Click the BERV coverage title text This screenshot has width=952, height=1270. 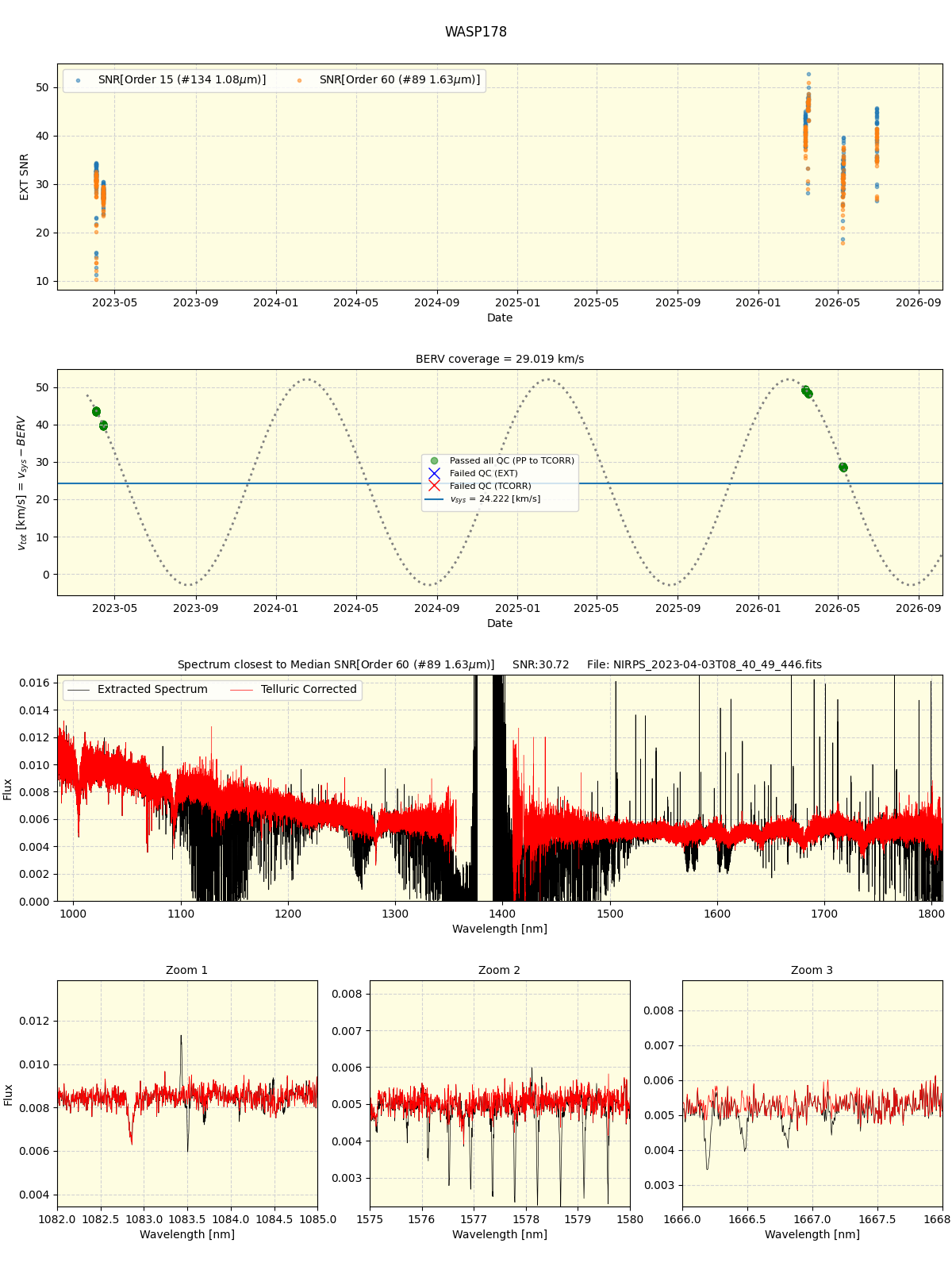500,359
